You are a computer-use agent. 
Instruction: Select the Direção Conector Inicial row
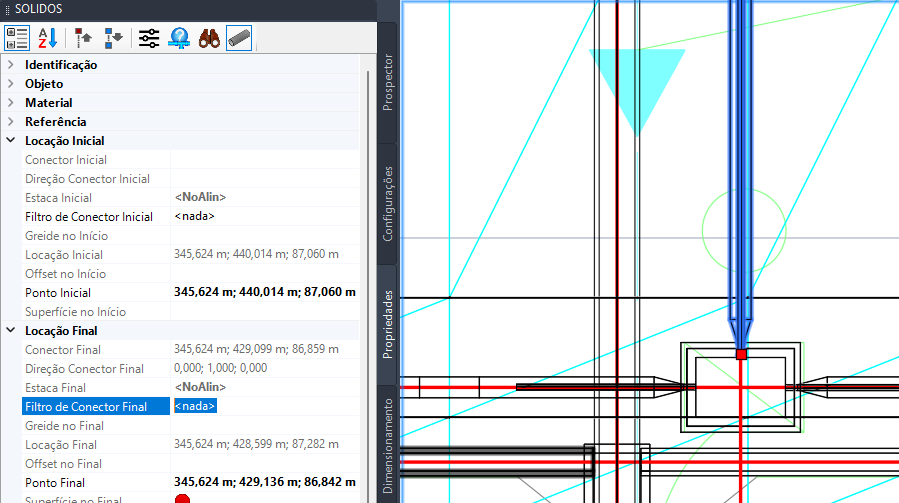[x=190, y=178]
